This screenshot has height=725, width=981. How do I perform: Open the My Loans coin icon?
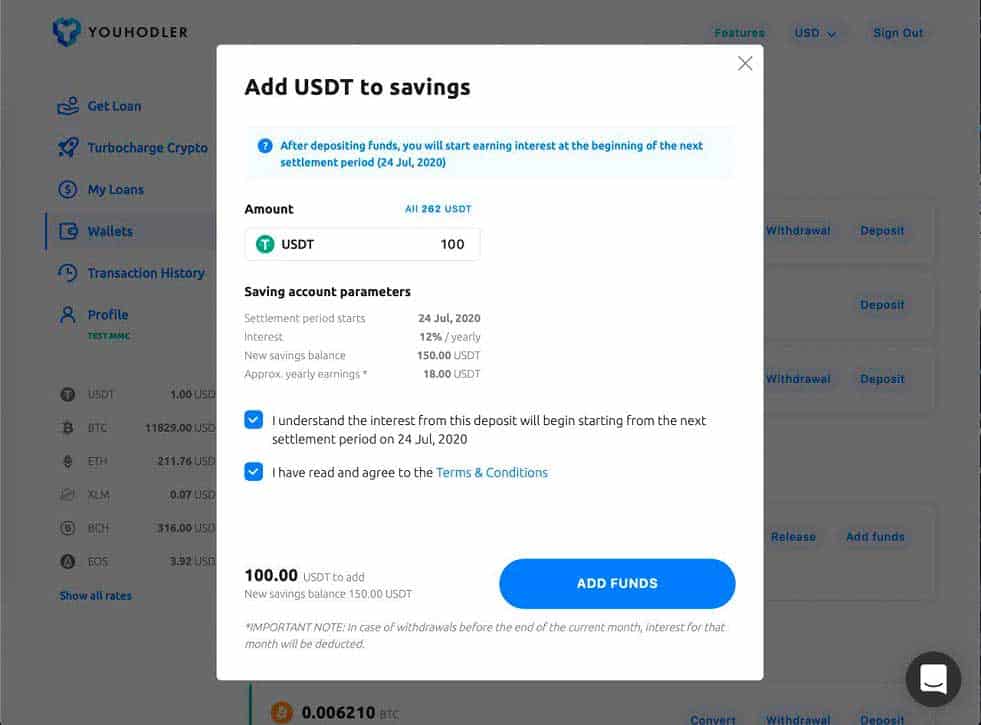click(x=68, y=189)
